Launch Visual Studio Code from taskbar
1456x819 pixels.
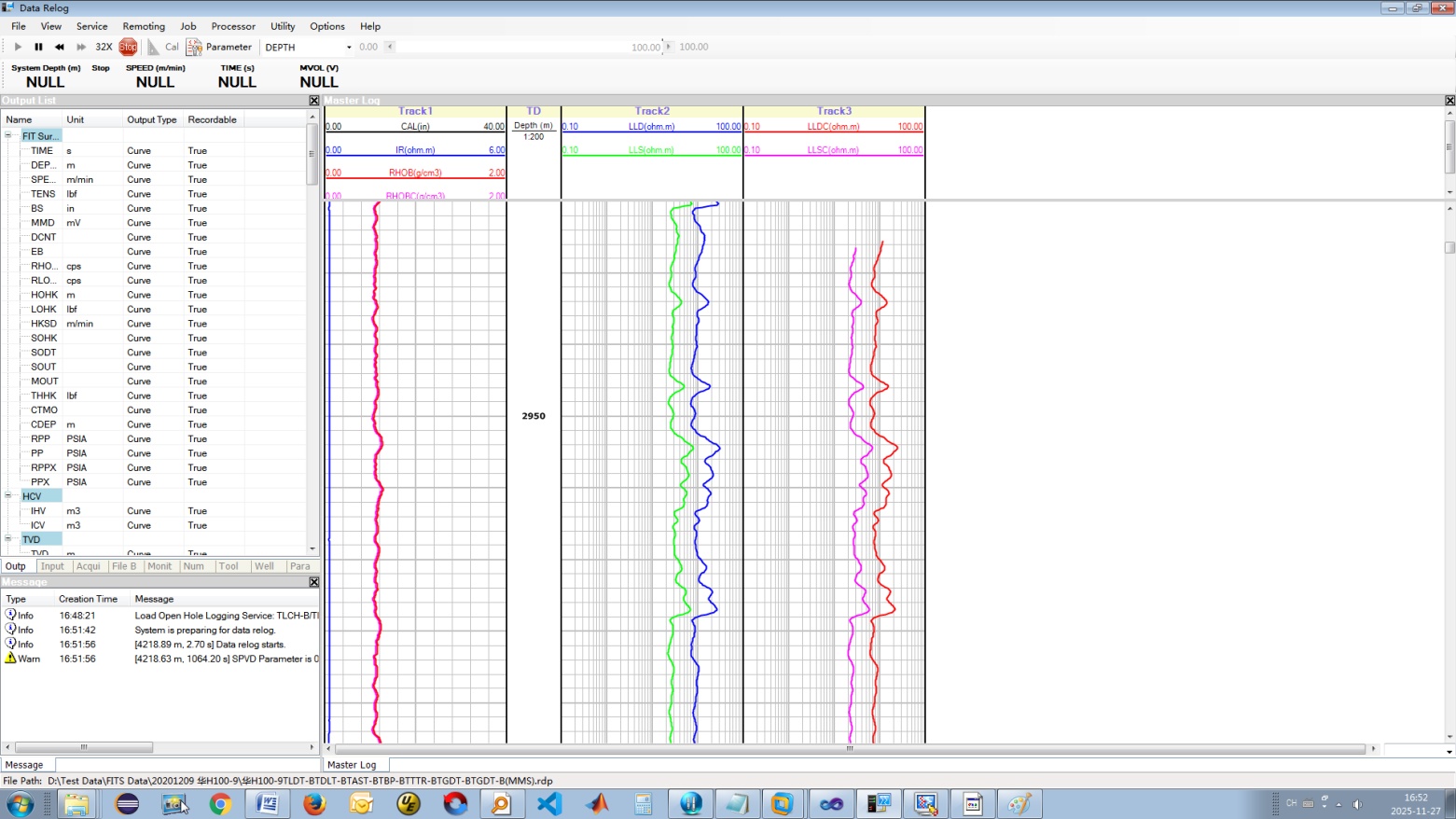pos(549,803)
